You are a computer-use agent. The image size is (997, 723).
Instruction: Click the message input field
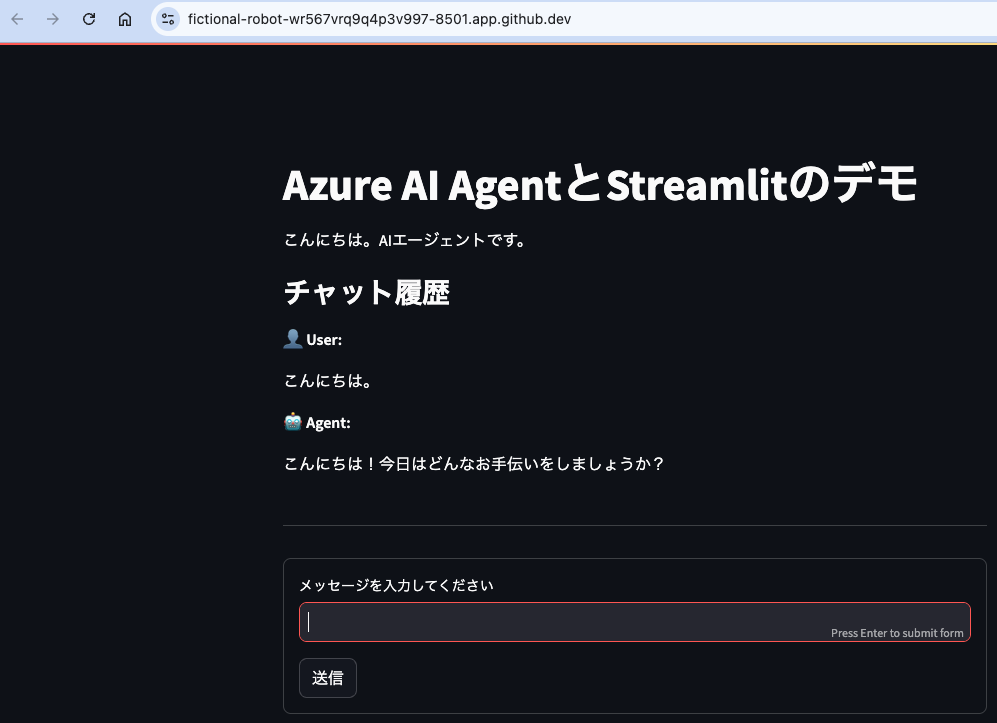(x=634, y=621)
